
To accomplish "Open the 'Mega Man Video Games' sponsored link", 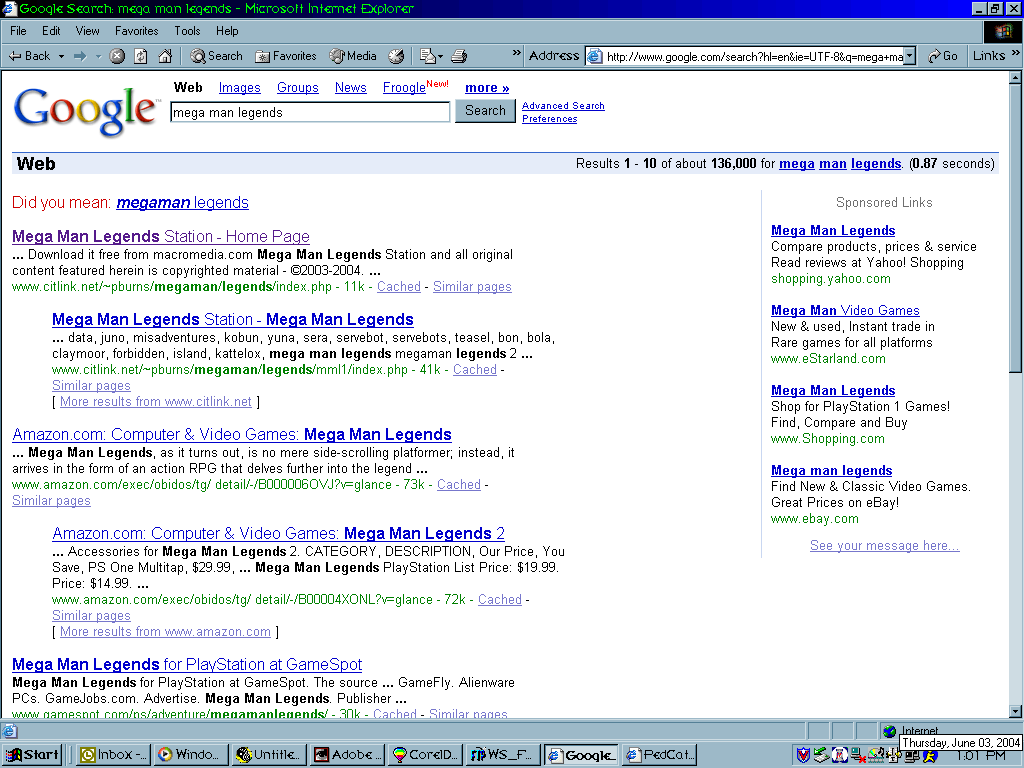I will click(x=845, y=310).
